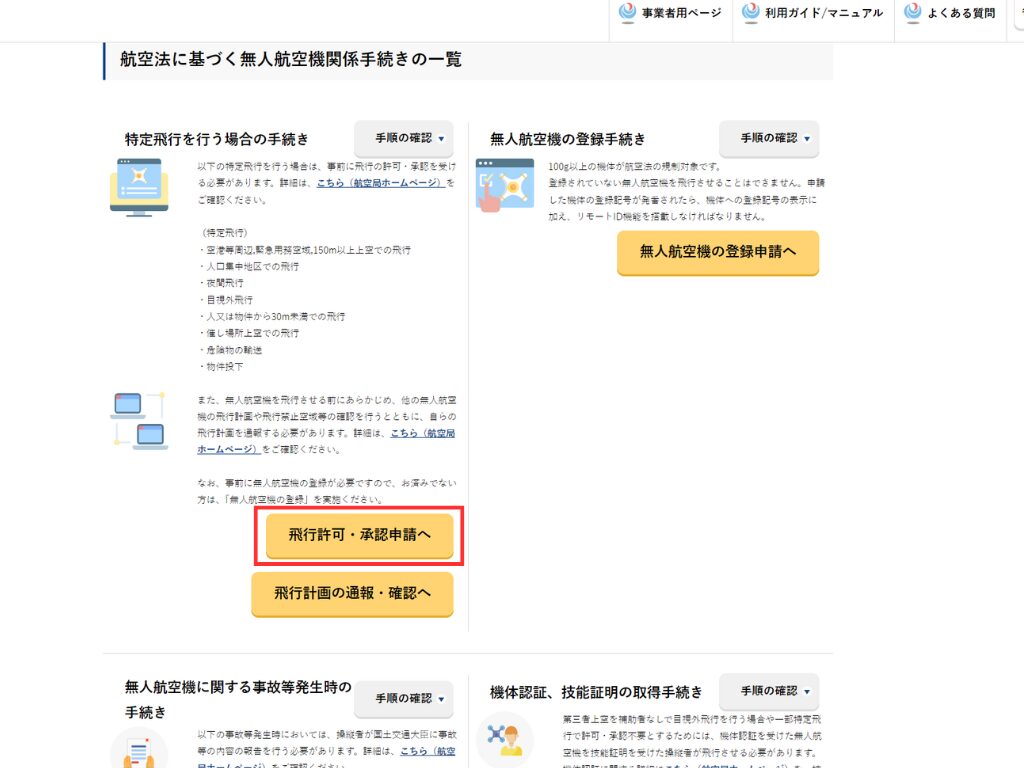Click the logo icon beside 事業者用ページ
Screen dimensions: 1024x768
click(628, 13)
